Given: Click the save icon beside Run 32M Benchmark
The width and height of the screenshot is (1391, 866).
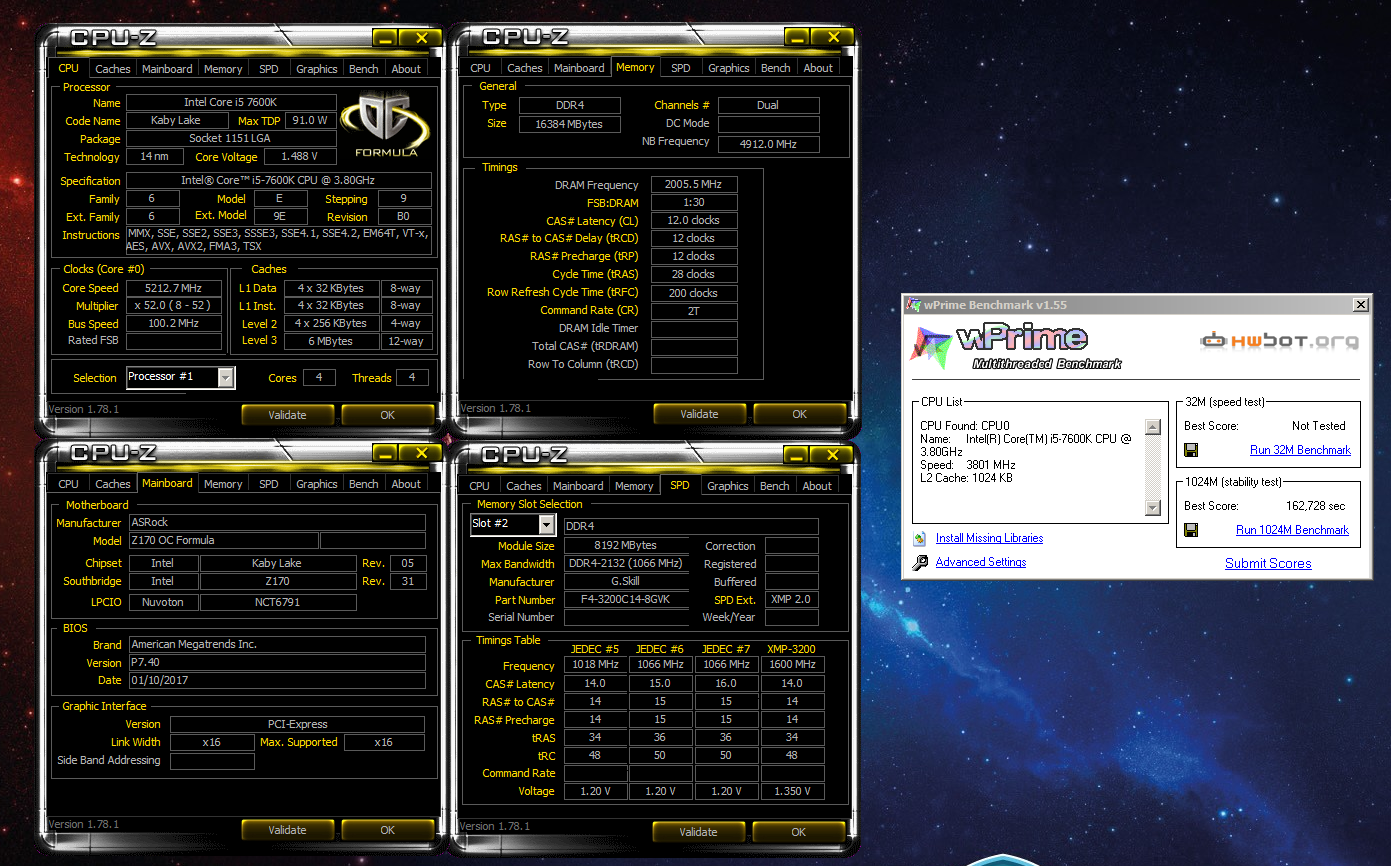Looking at the screenshot, I should coord(1191,450).
